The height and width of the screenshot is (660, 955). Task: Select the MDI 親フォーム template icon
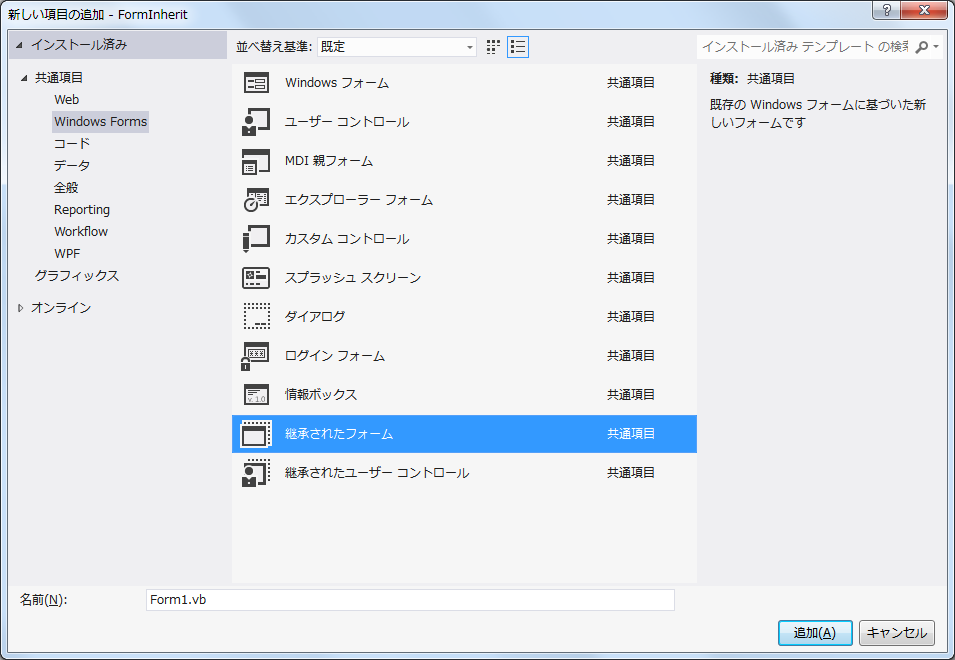pos(256,161)
